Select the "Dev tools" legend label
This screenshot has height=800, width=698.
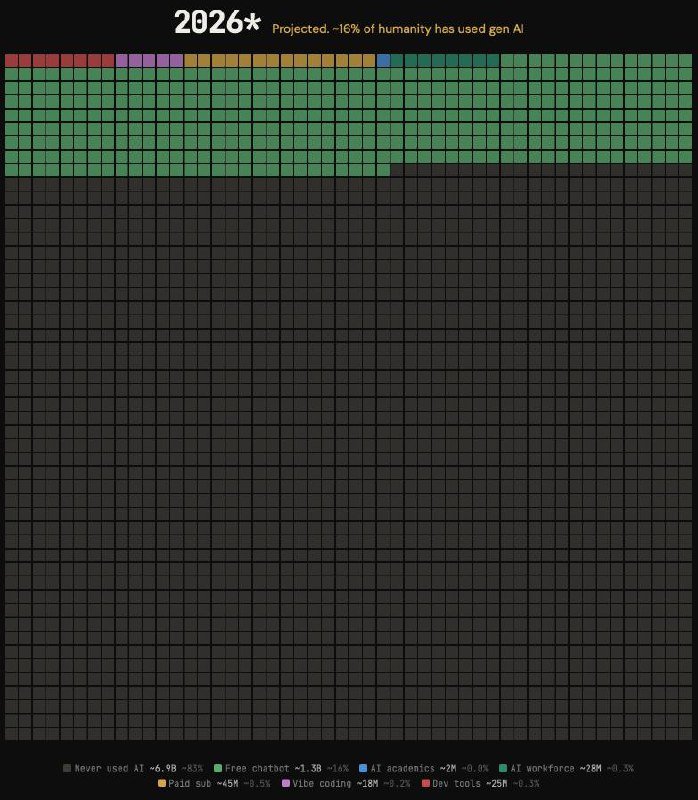457,784
